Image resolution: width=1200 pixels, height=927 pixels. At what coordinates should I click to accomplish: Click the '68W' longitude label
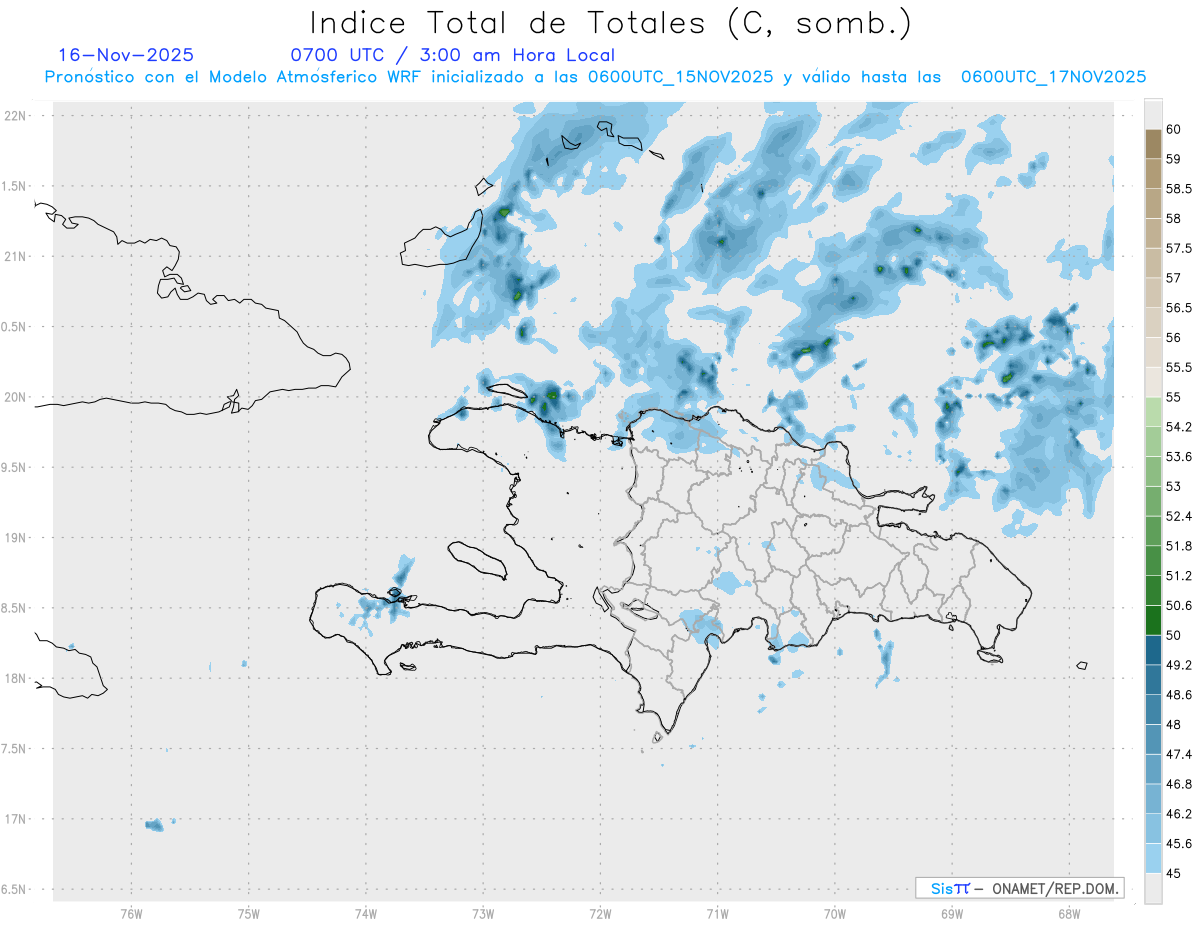coord(1069,914)
